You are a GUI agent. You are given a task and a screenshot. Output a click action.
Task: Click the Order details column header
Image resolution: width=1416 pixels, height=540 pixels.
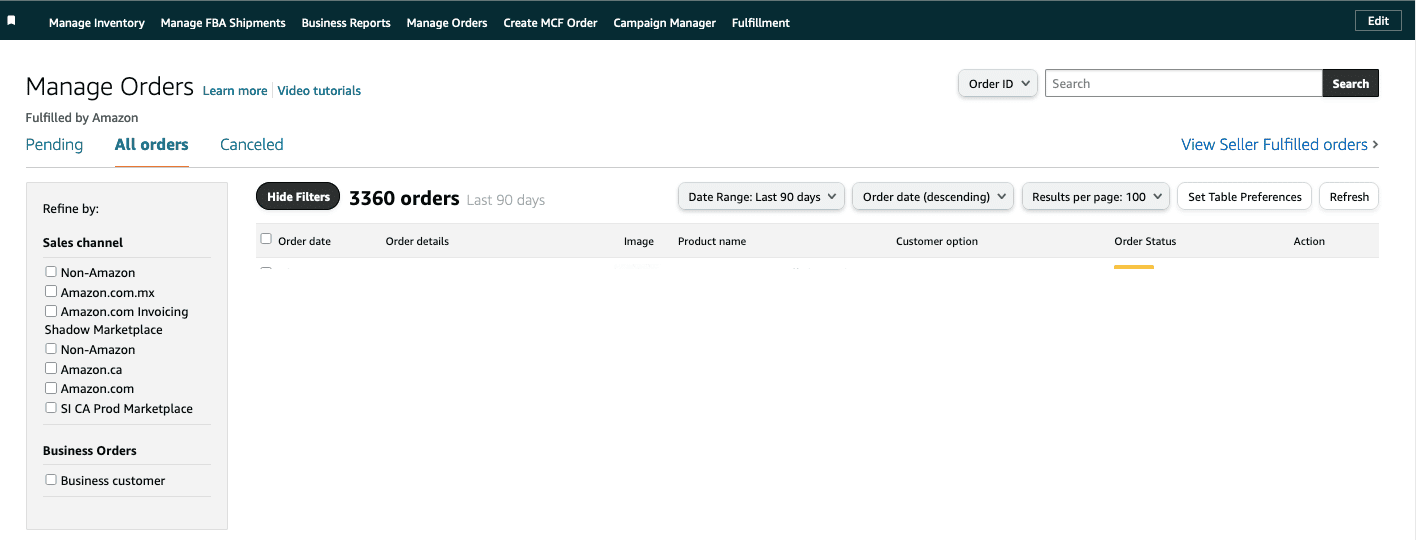pyautogui.click(x=417, y=241)
